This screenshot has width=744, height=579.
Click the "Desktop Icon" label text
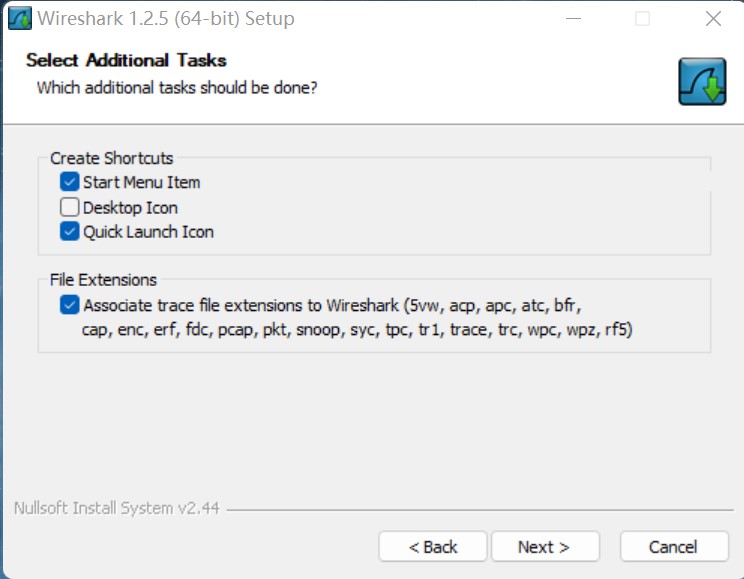click(x=130, y=208)
